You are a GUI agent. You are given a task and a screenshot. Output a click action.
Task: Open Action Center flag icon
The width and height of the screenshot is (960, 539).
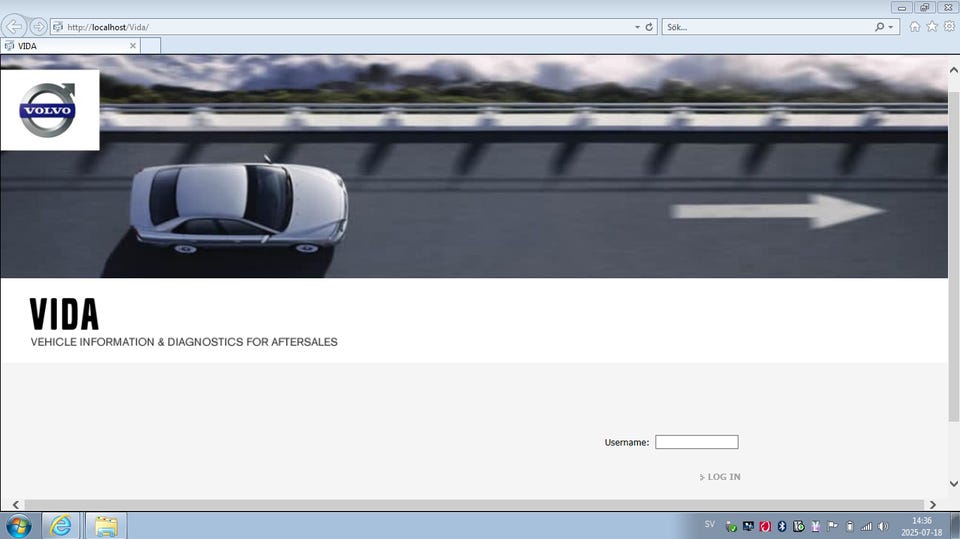[833, 526]
